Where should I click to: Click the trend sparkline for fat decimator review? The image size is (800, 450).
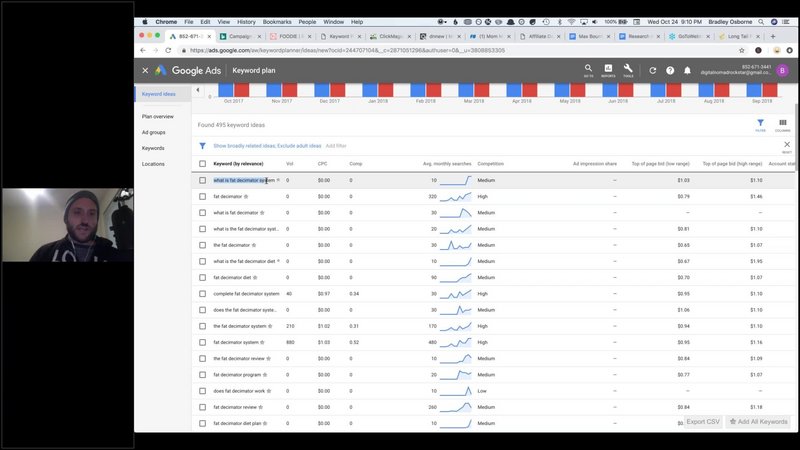pyautogui.click(x=455, y=407)
